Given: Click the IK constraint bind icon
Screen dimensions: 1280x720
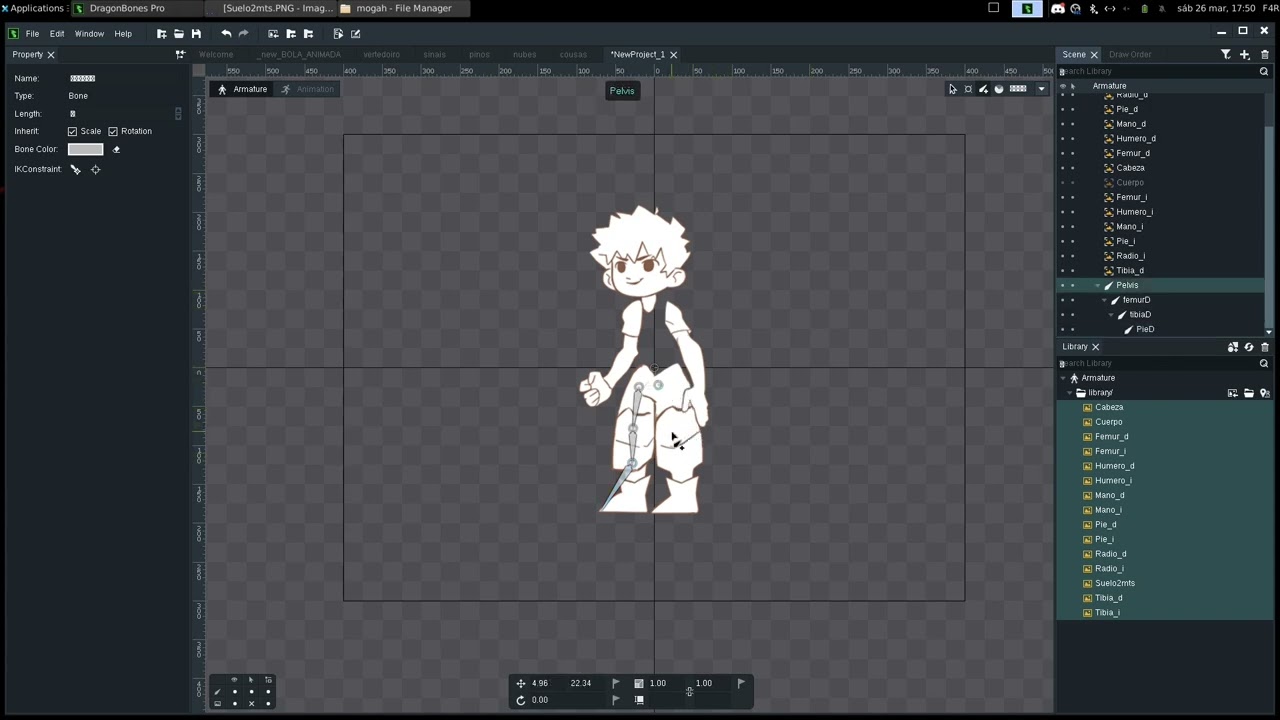Looking at the screenshot, I should point(76,170).
